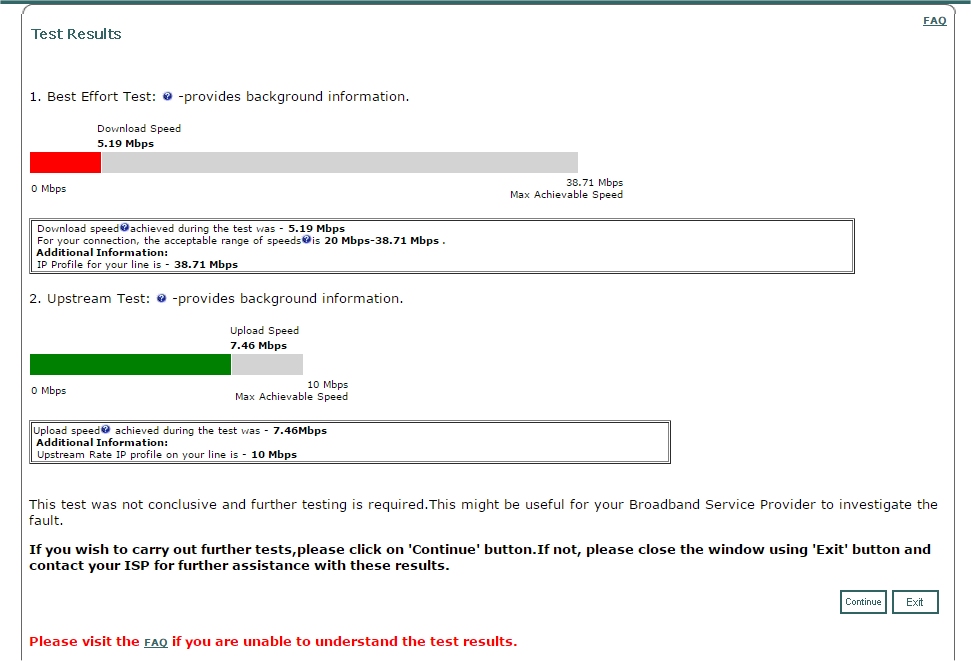Click gray unfilled portion of upload bar

pos(267,365)
